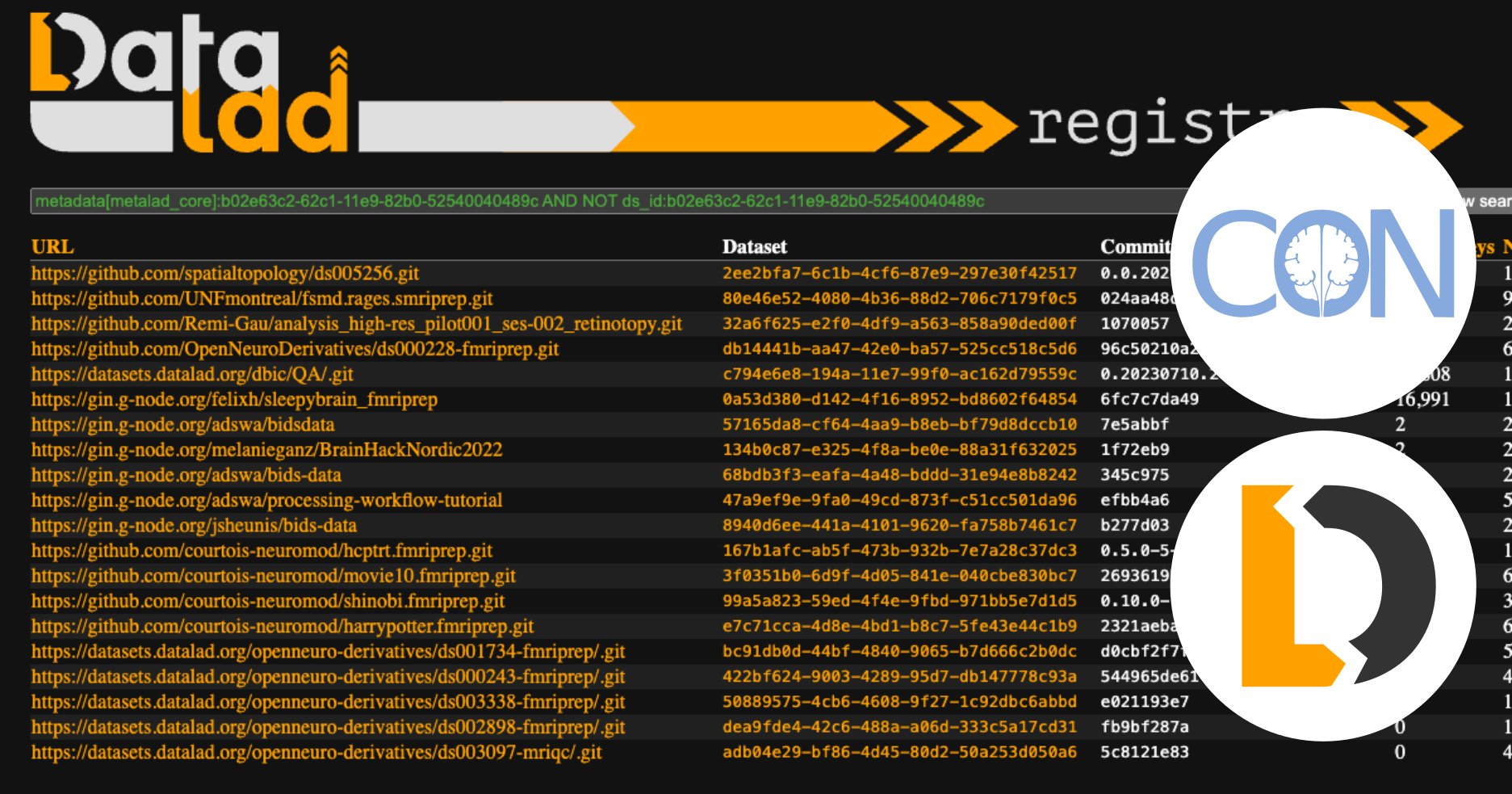This screenshot has height=794, width=1512.
Task: Open OpenNeuroDerivatives/ds000228-fmriprep.git link
Action: tap(295, 348)
